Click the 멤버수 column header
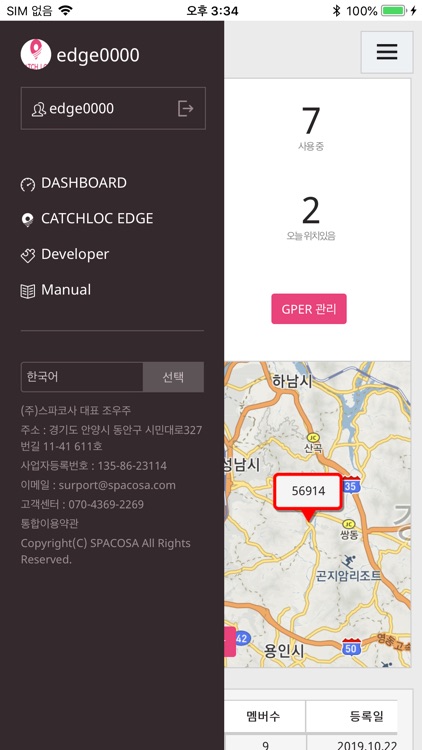This screenshot has width=422, height=750. pyautogui.click(x=263, y=716)
